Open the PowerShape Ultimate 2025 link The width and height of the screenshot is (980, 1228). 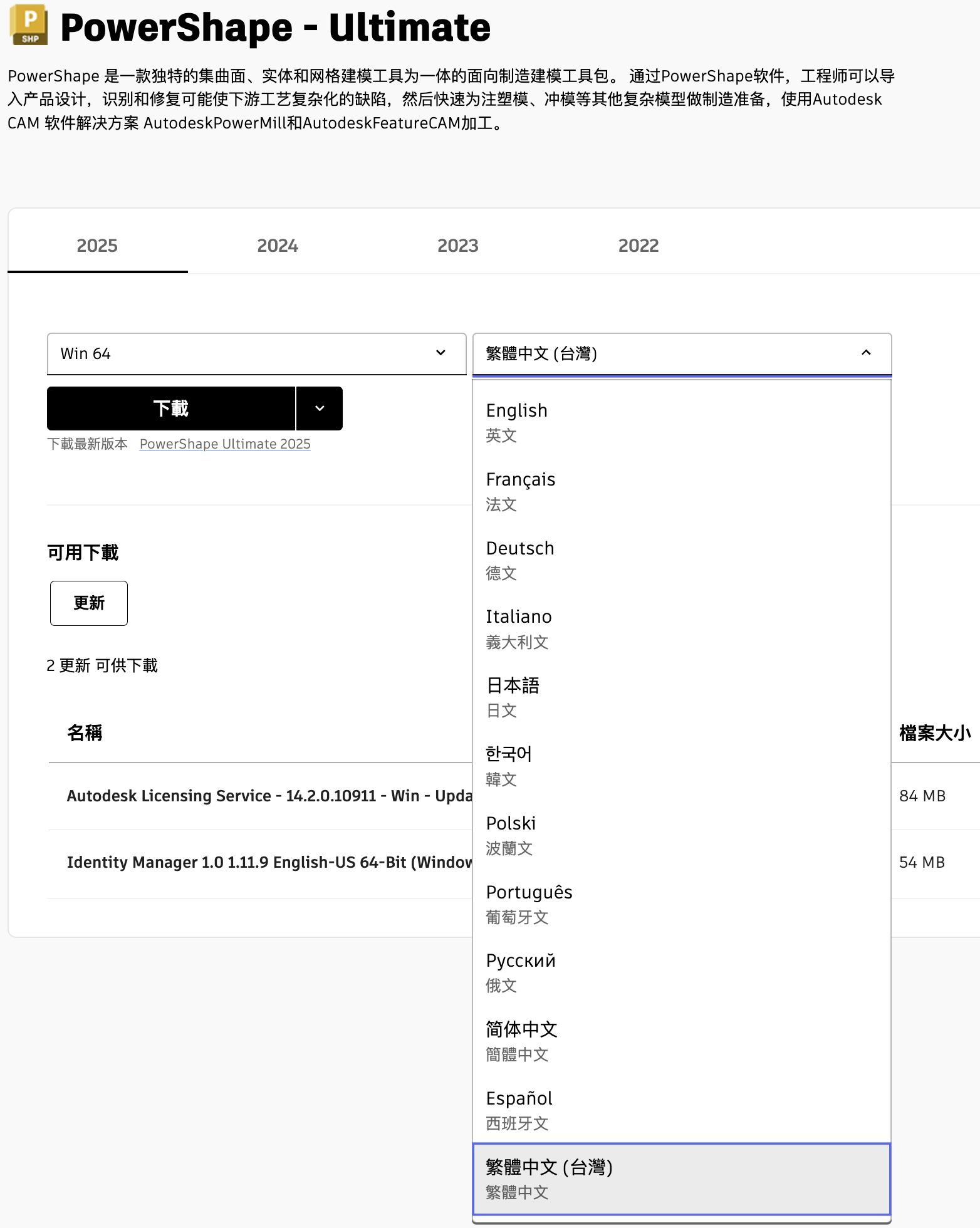tap(225, 444)
